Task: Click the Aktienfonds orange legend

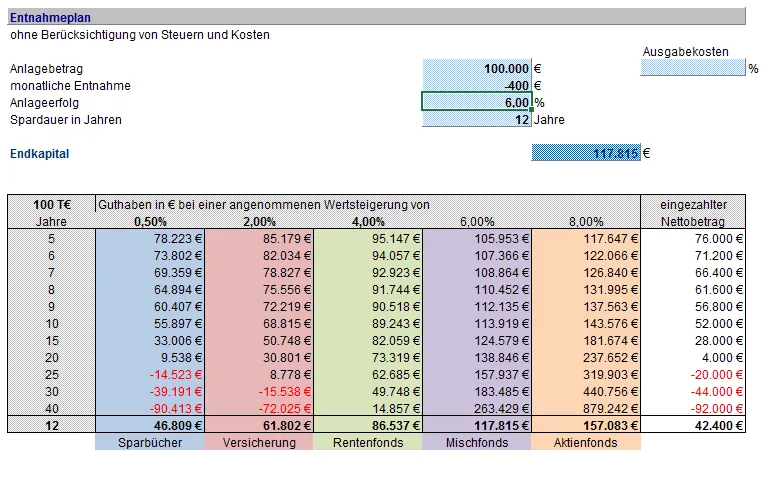Action: coord(586,442)
